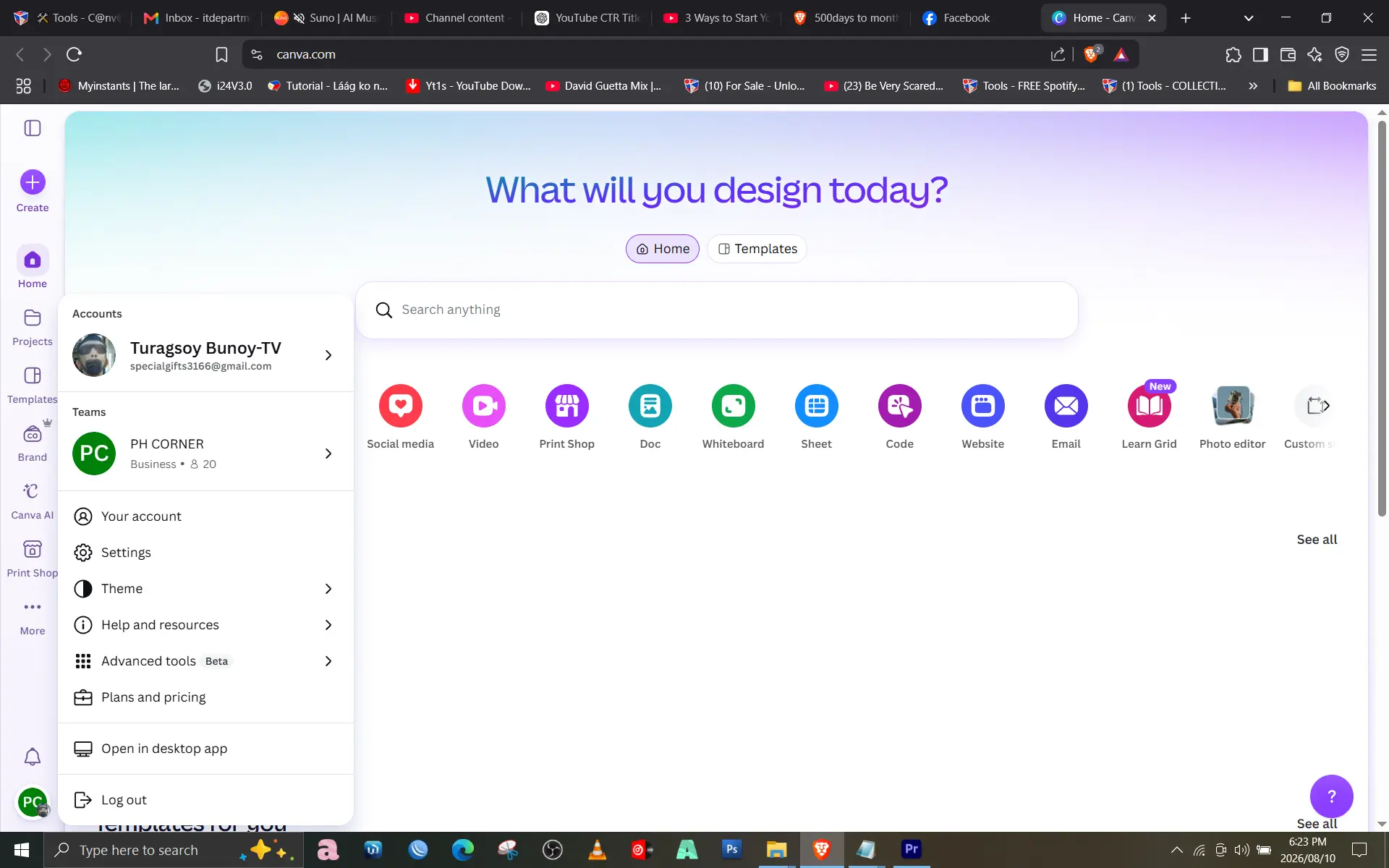Click the PC account avatar at bottom left
This screenshot has width=1389, height=868.
coord(33,802)
